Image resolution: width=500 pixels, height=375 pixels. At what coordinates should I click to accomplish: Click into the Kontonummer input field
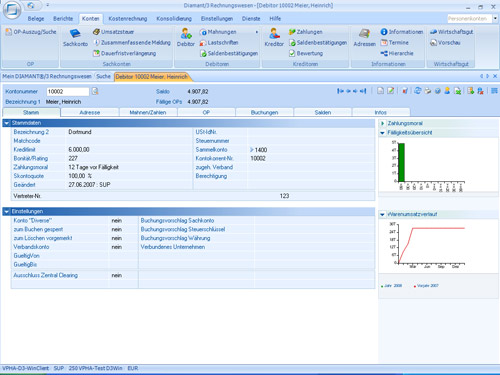click(68, 91)
